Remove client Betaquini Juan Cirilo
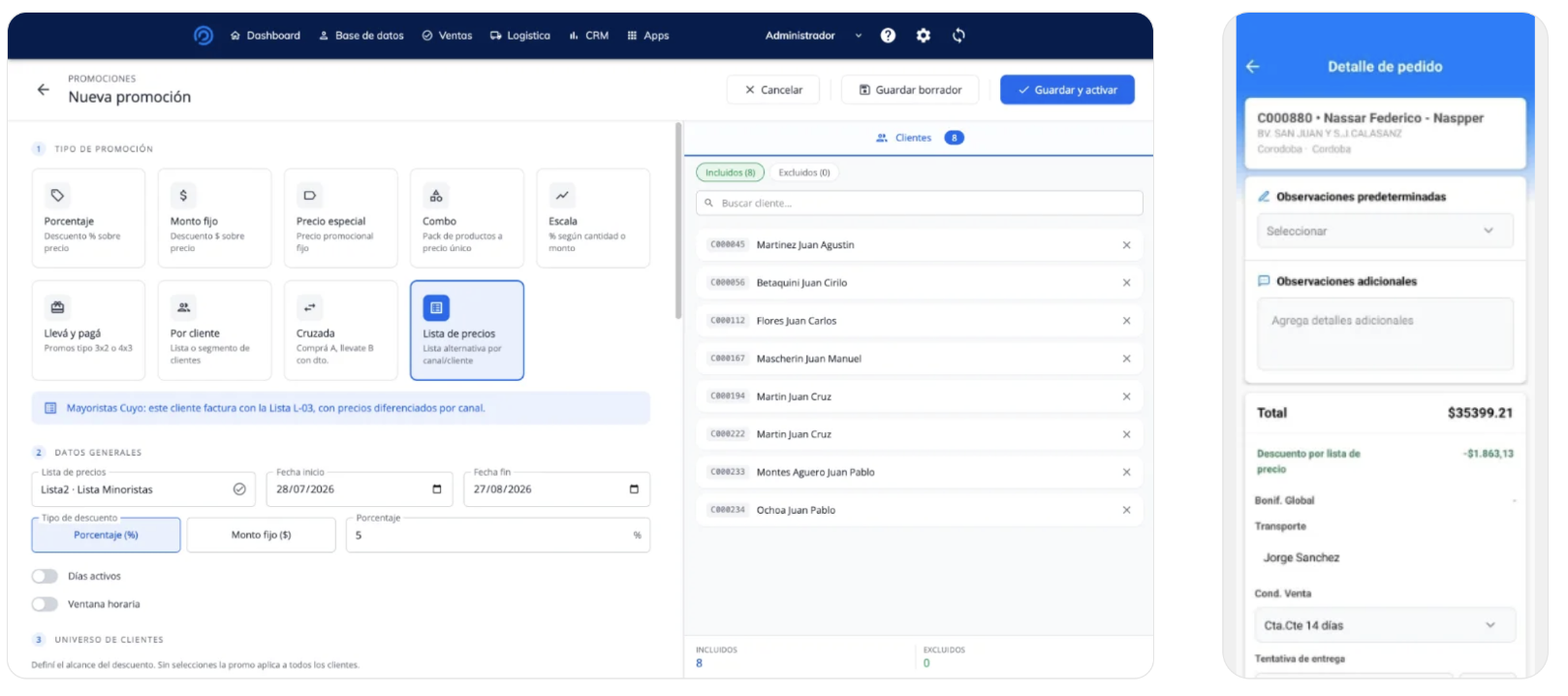 tap(1126, 283)
